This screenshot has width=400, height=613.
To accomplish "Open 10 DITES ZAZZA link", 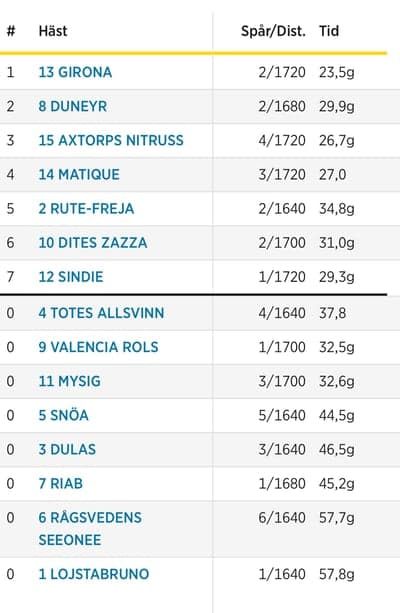I will point(93,243).
